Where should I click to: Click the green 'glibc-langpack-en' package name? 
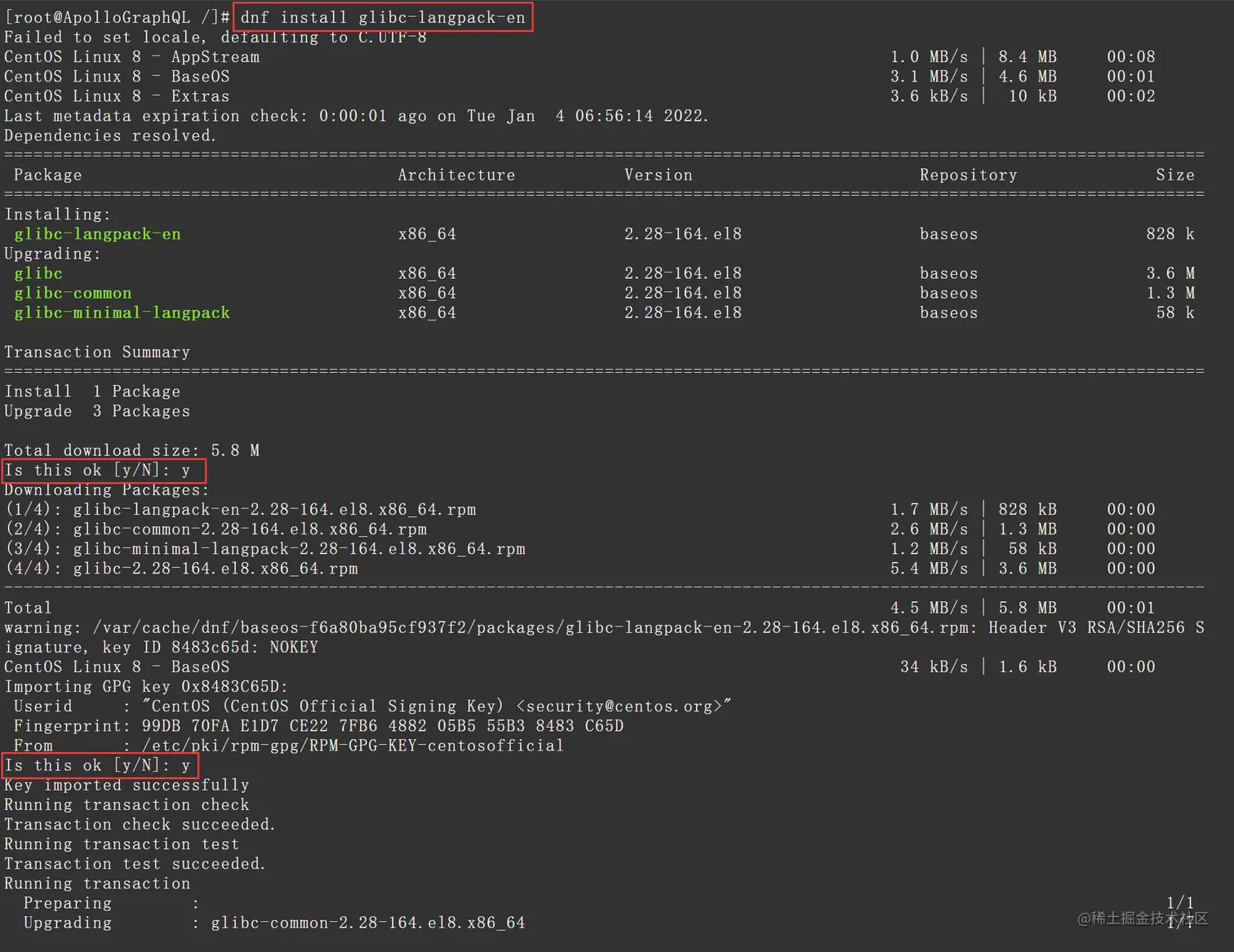97,234
